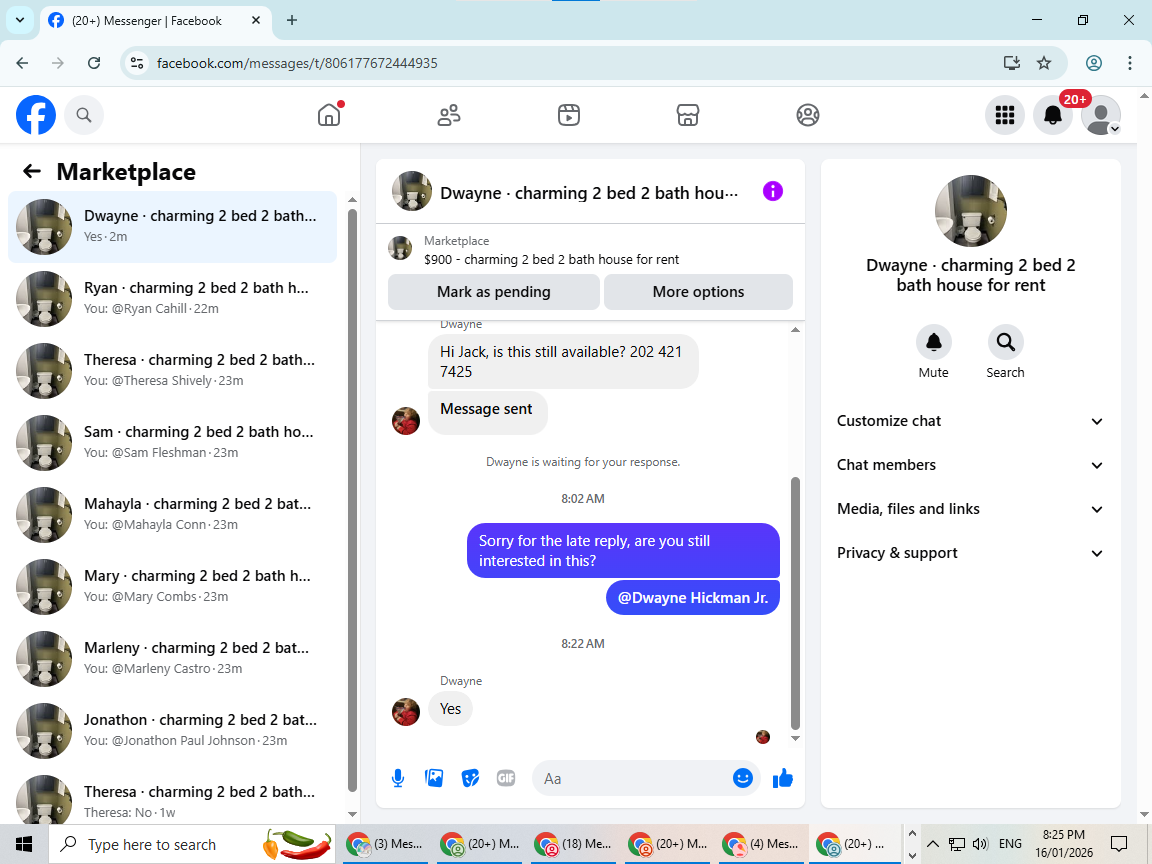Viewport: 1152px width, 864px height.
Task: Open Theresa Shively conversation
Action: 173,371
